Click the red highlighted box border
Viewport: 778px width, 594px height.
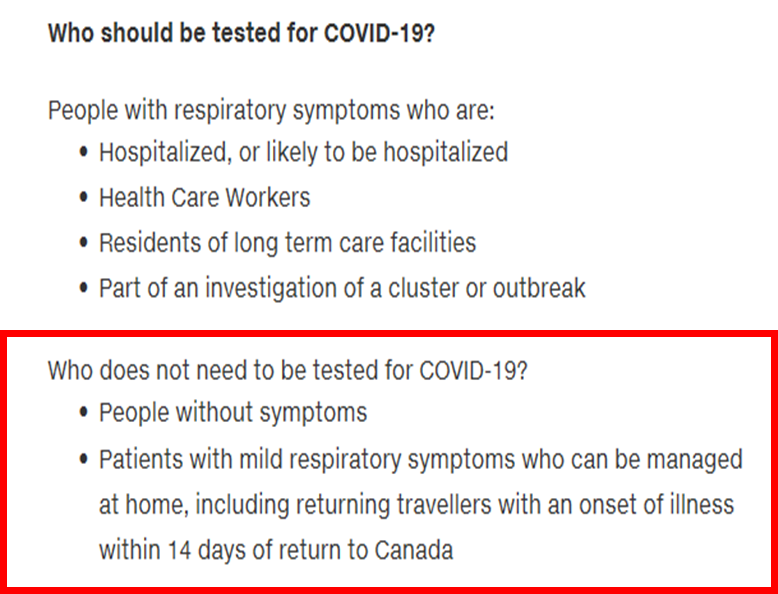pos(389,333)
